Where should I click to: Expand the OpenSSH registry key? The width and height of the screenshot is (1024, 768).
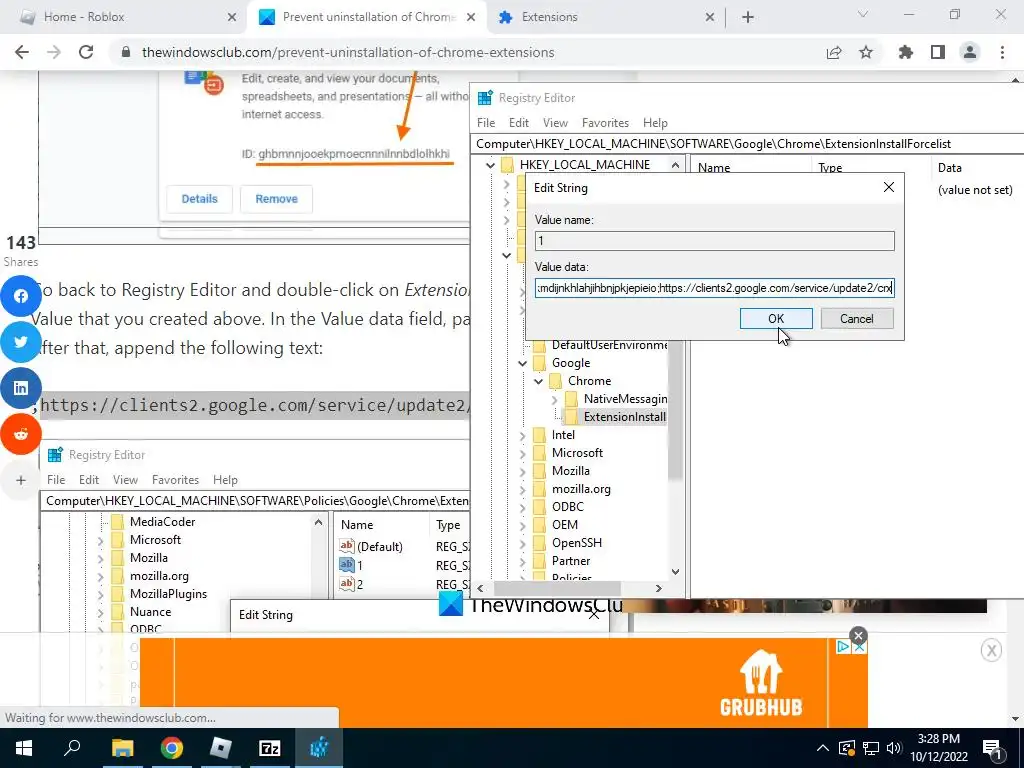(x=522, y=543)
